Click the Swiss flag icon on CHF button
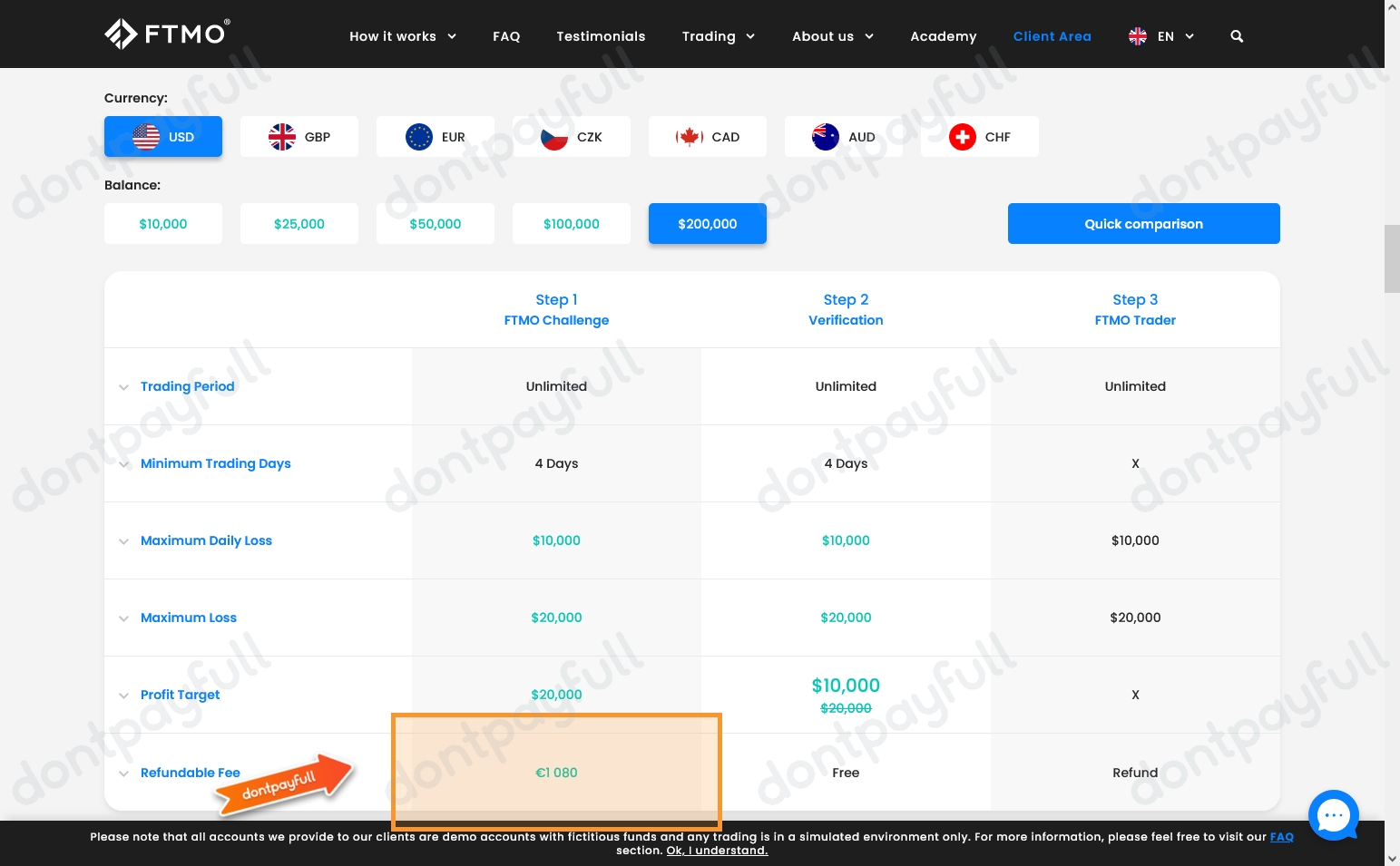The height and width of the screenshot is (866, 1400). tap(962, 136)
